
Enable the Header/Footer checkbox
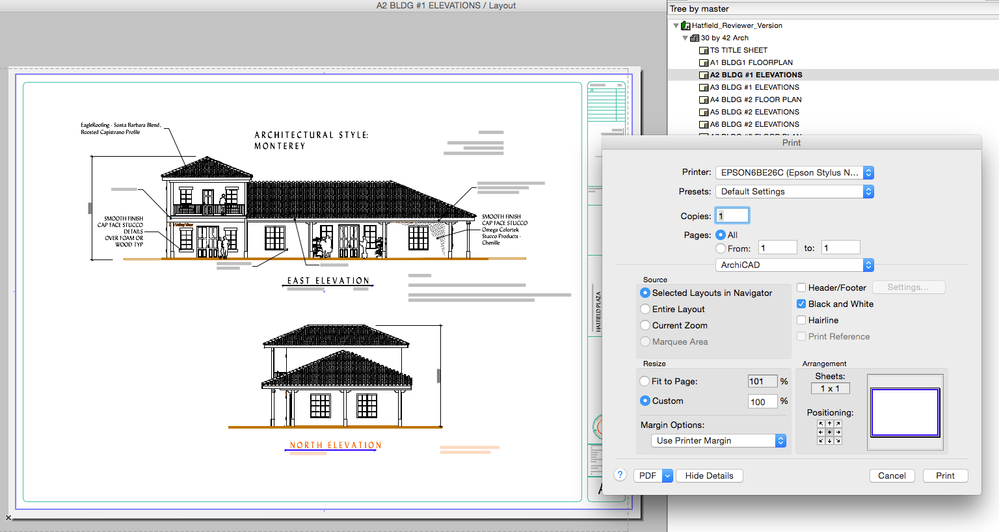coord(801,288)
